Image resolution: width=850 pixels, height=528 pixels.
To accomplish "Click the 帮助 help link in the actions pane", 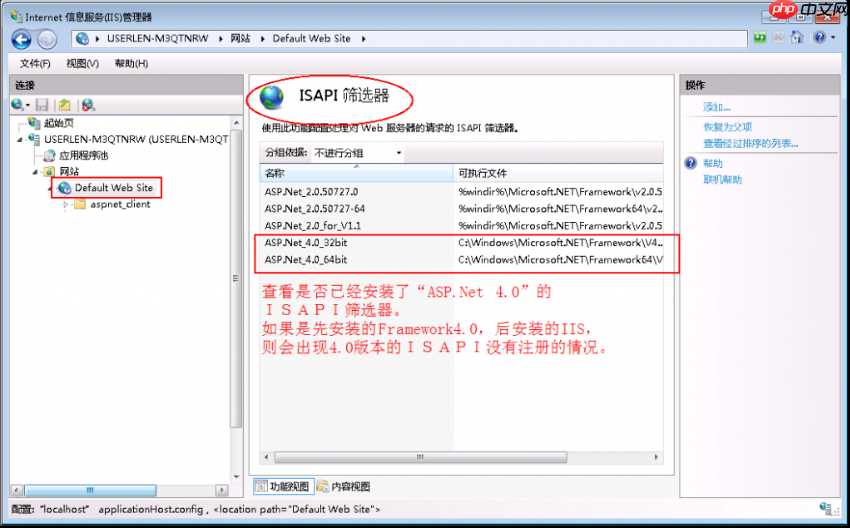I will pos(713,163).
